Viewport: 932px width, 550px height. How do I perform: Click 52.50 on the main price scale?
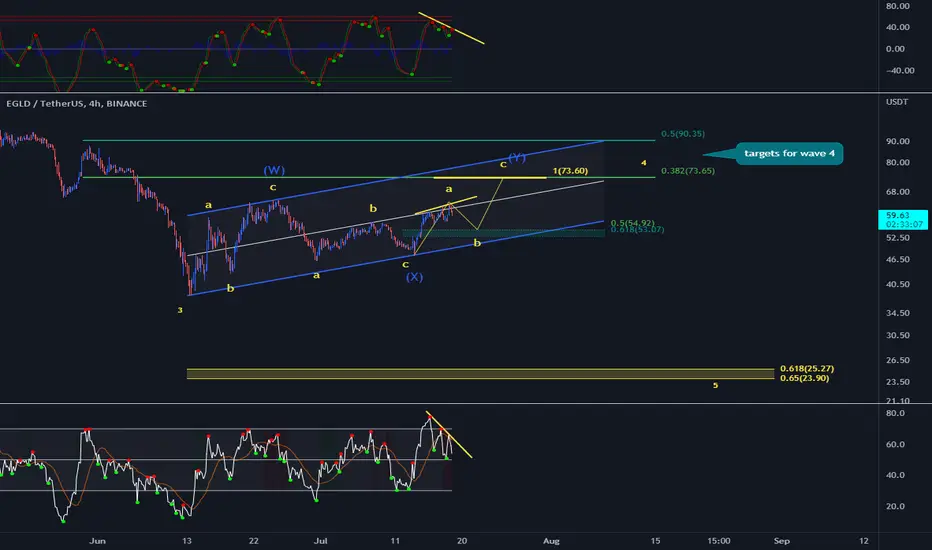point(898,237)
